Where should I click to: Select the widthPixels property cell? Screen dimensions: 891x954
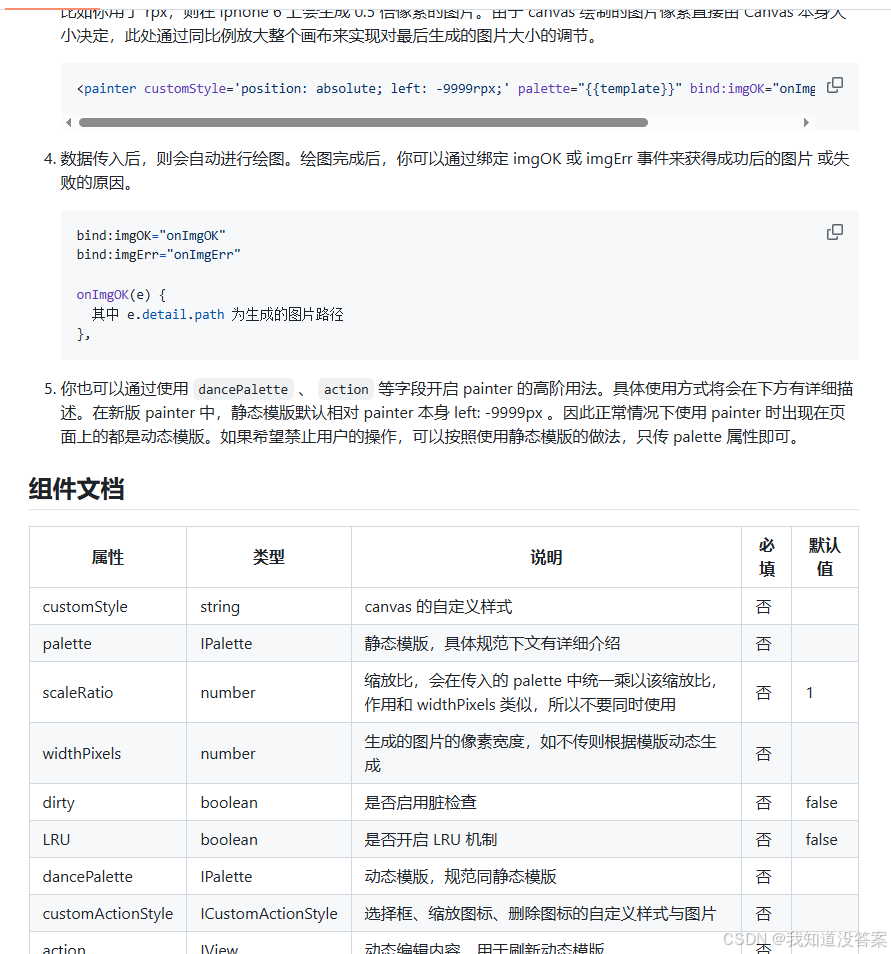point(108,753)
